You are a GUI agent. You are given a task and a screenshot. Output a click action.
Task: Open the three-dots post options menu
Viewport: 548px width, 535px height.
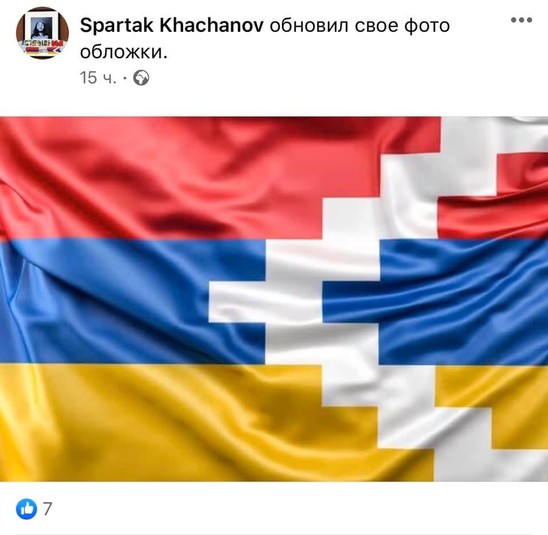(x=521, y=20)
